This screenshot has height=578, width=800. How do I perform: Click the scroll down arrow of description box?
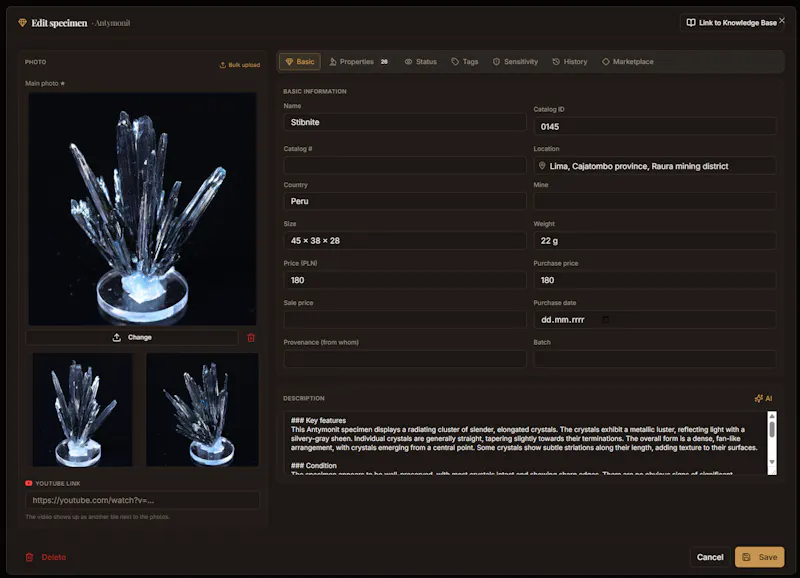pyautogui.click(x=772, y=462)
